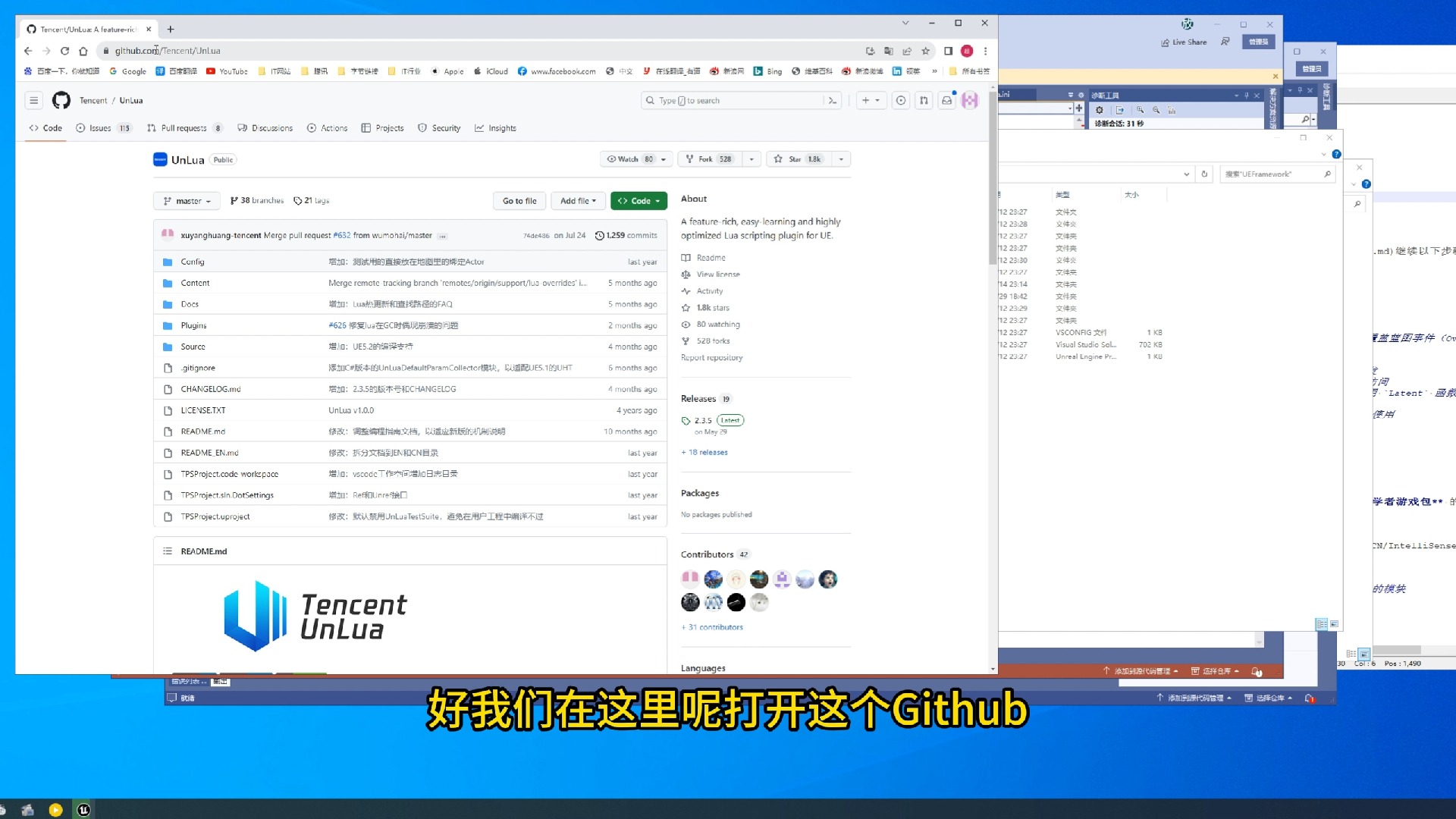Open GitHub pull requests icon in header
This screenshot has width=1456, height=819.
(924, 100)
